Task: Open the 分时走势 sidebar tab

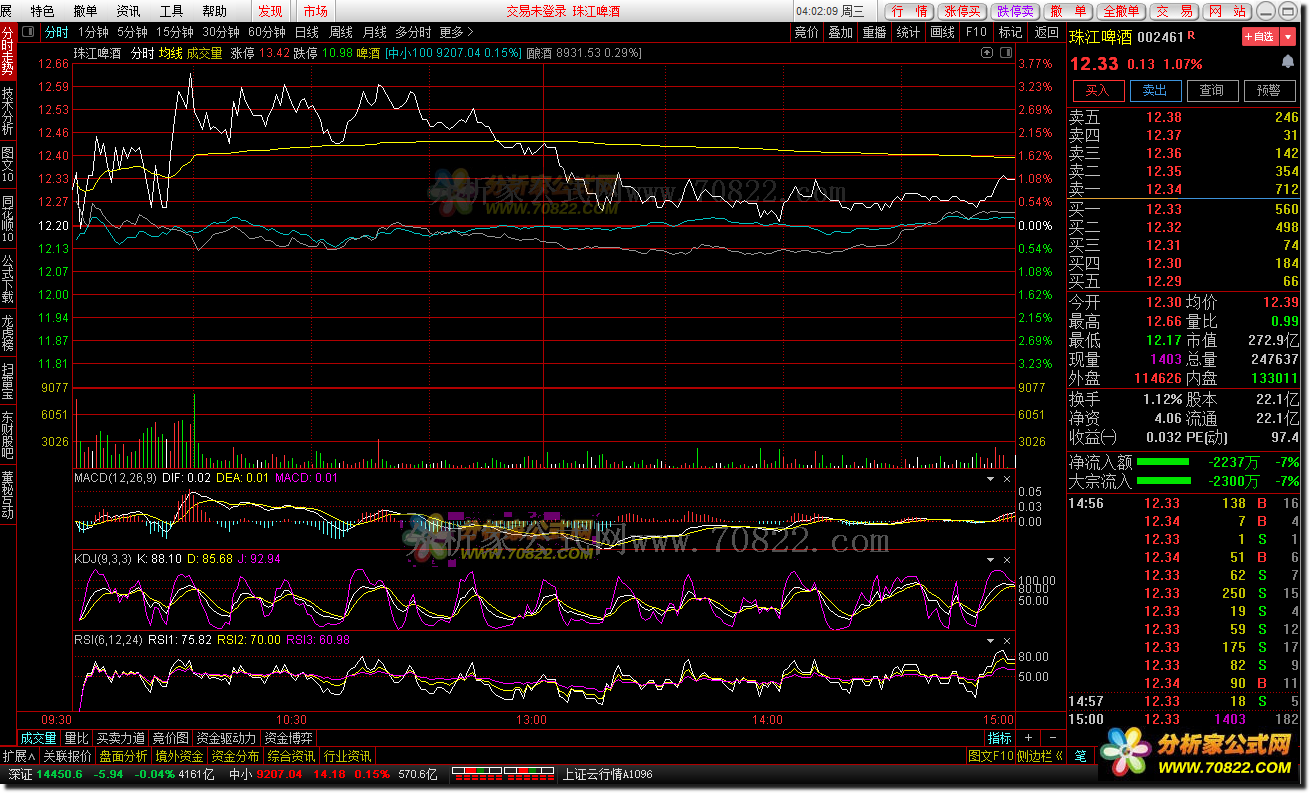Action: (8, 49)
